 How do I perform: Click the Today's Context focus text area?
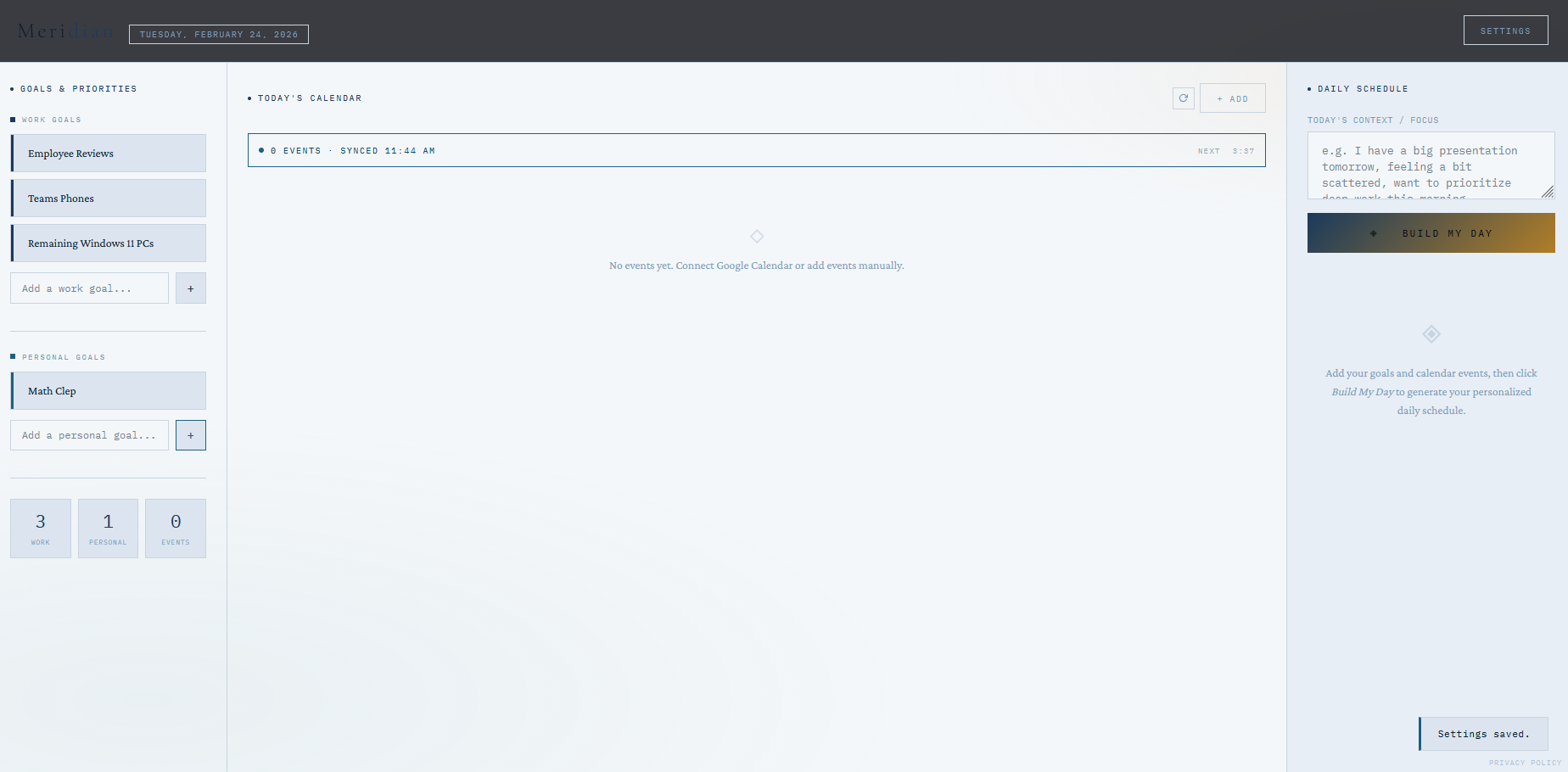pyautogui.click(x=1431, y=165)
